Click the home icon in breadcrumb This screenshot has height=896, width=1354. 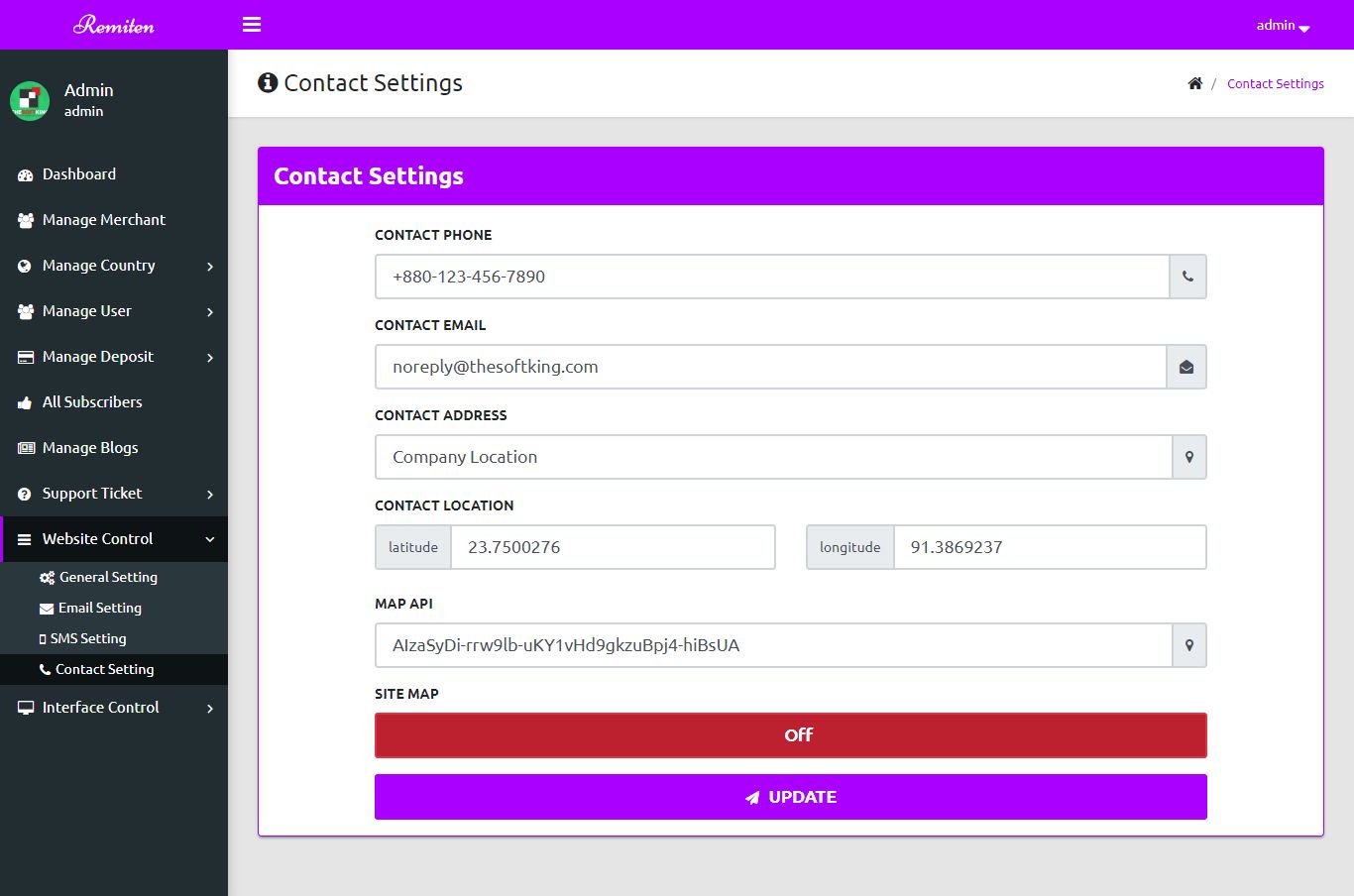(1195, 83)
